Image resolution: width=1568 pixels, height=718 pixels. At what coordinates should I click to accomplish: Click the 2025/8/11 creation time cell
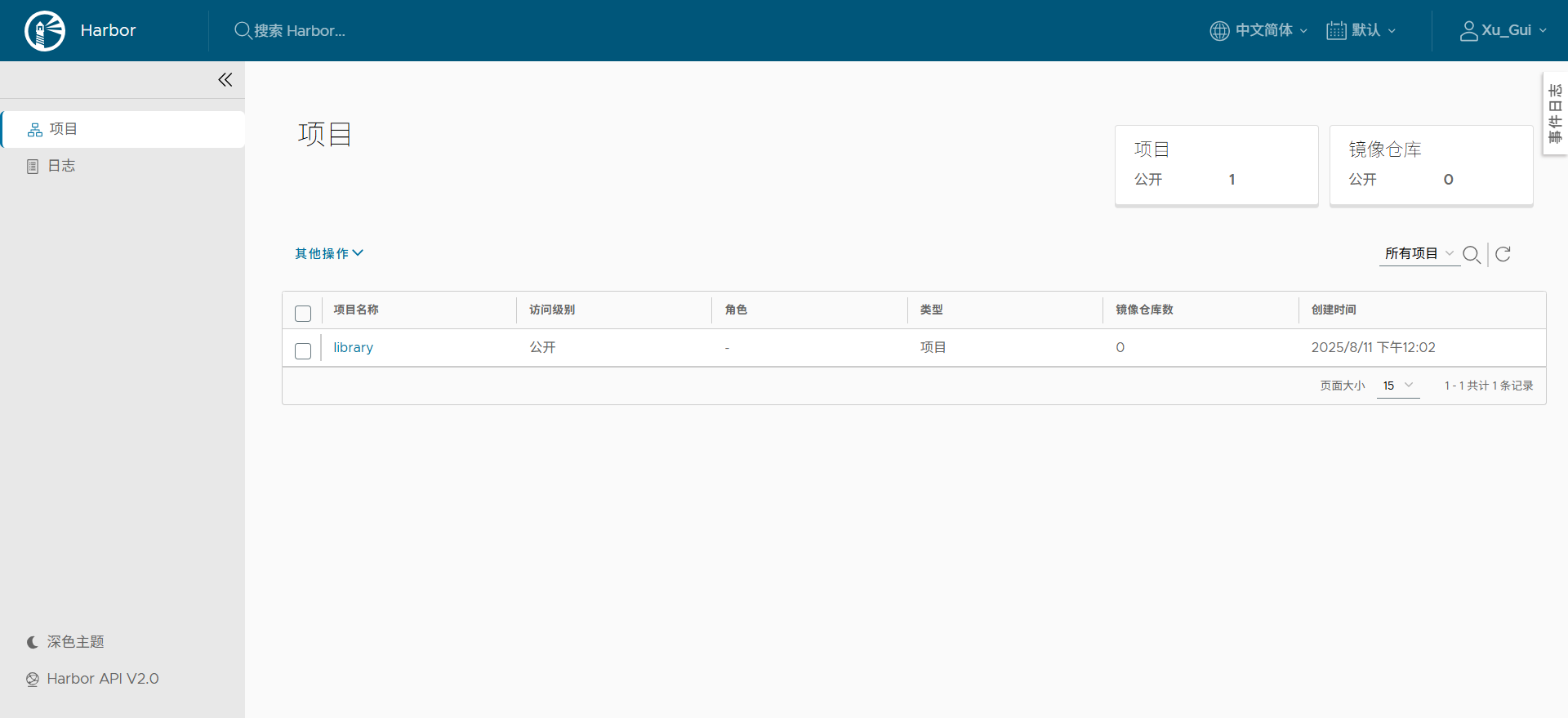[x=1373, y=347]
